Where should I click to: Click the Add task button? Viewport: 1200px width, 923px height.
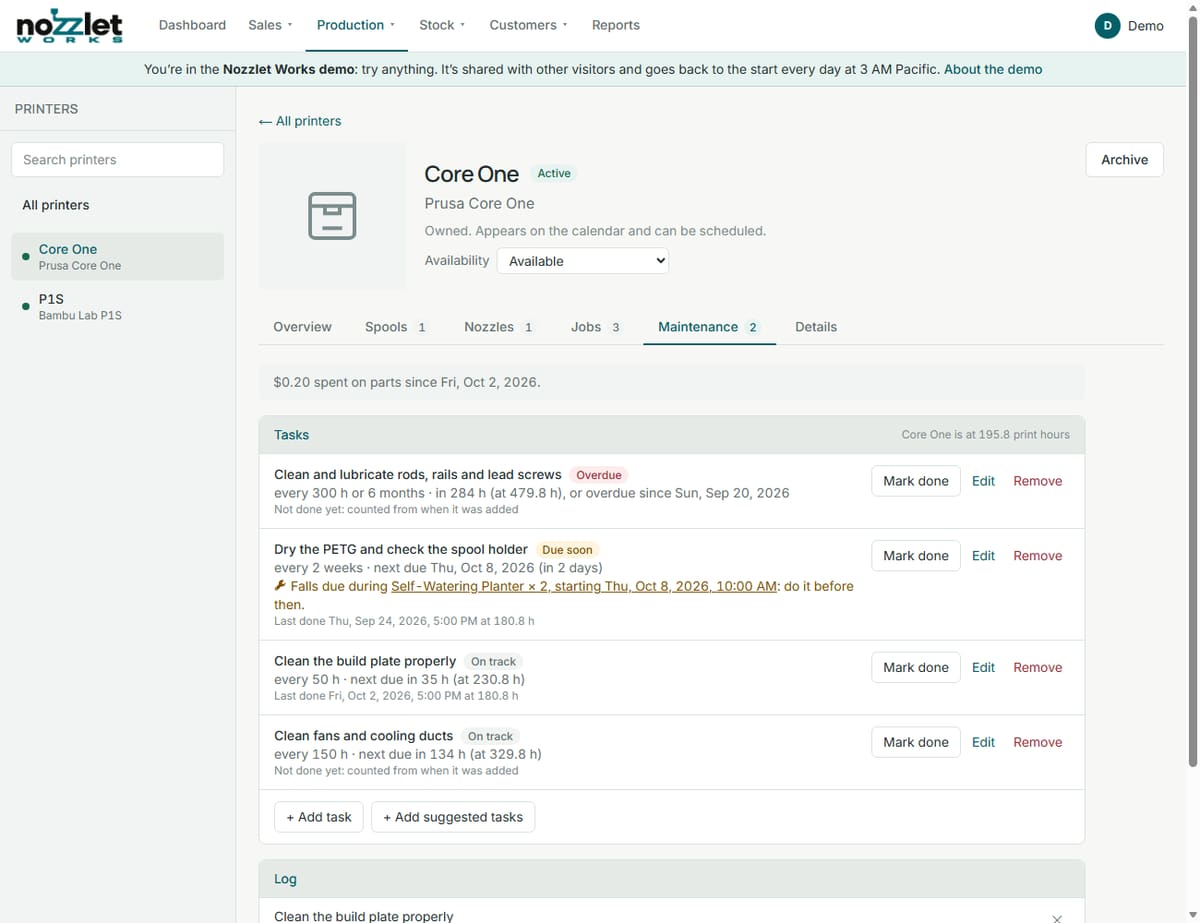(x=318, y=817)
